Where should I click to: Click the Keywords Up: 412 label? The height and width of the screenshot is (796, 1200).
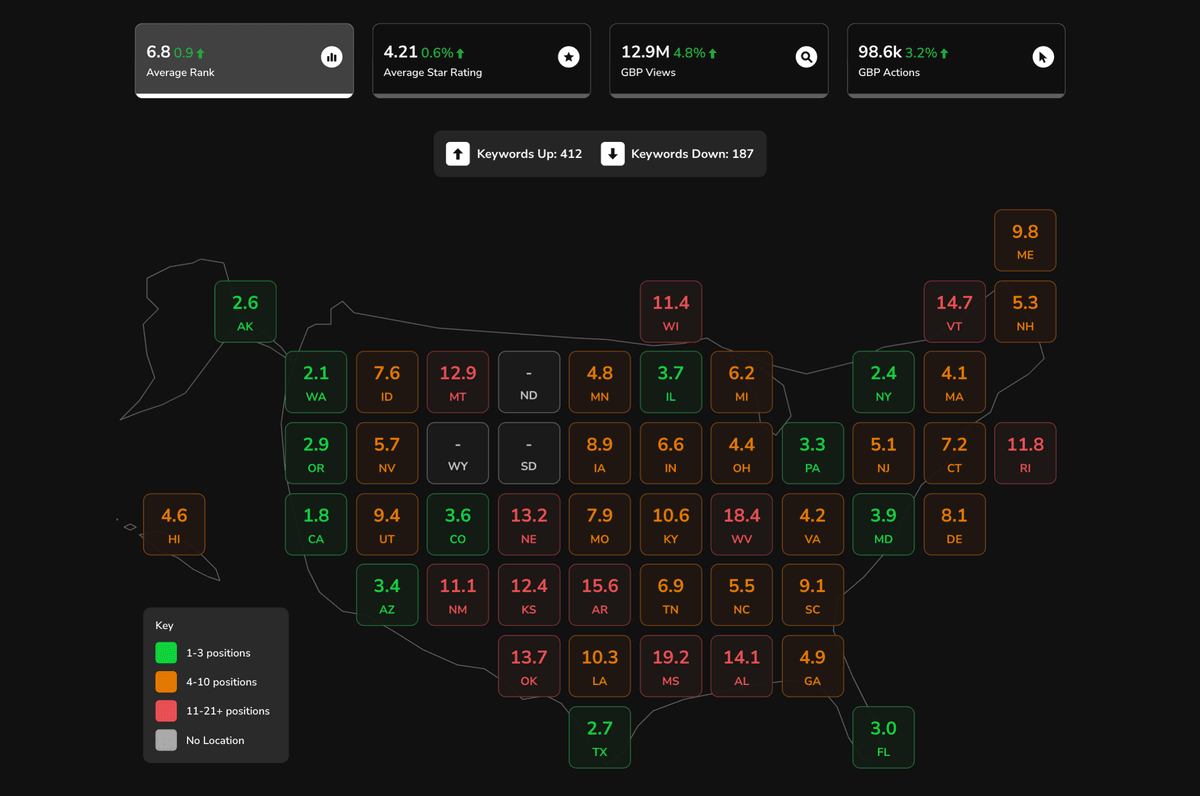tap(529, 154)
